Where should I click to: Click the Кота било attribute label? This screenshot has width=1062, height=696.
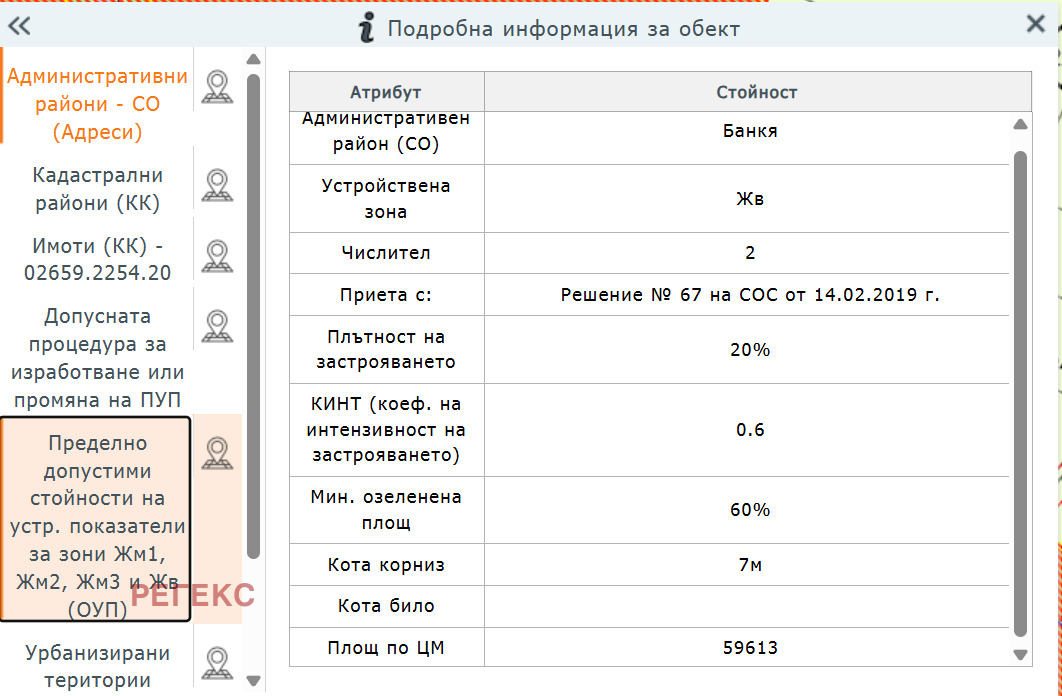point(386,606)
